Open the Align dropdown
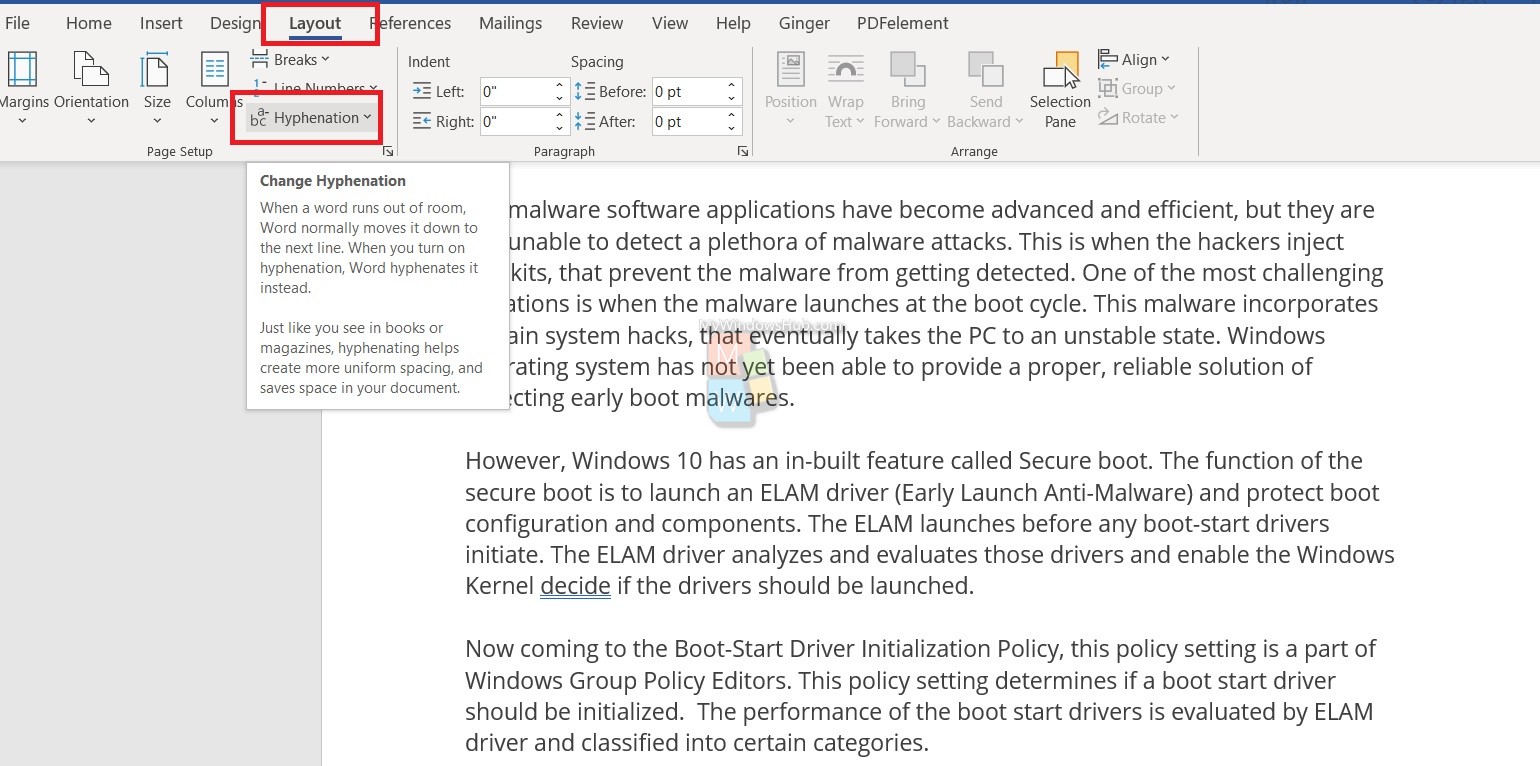1540x766 pixels. click(x=1134, y=60)
